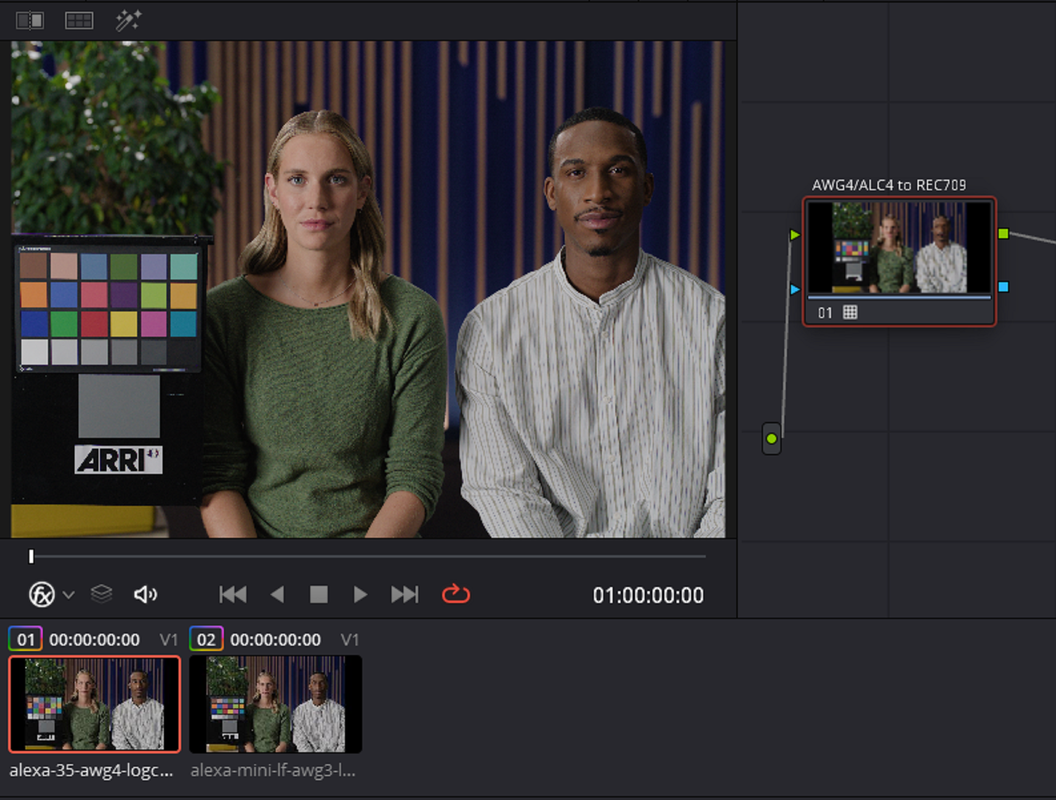Play the clip in reverse

tap(277, 595)
